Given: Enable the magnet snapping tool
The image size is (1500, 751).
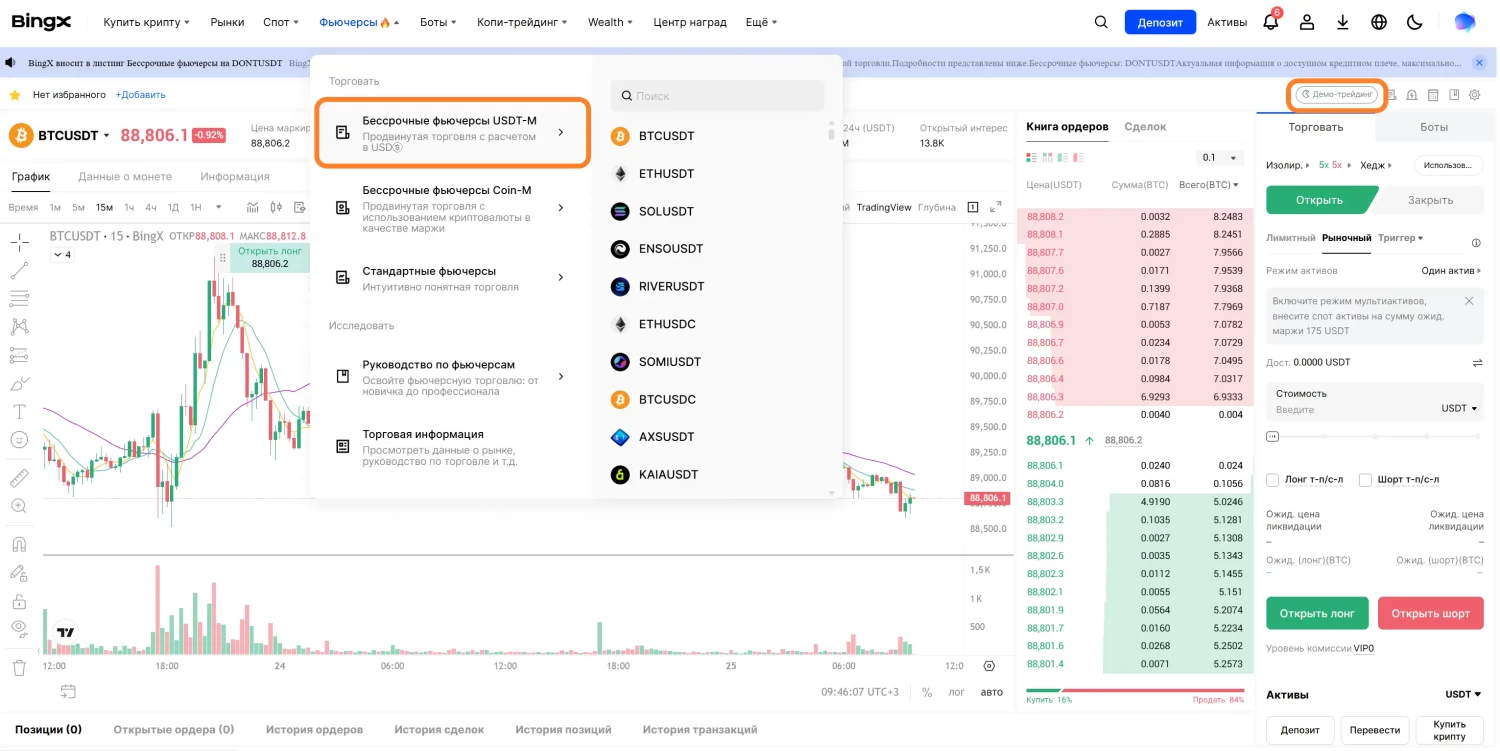Looking at the screenshot, I should tap(20, 542).
